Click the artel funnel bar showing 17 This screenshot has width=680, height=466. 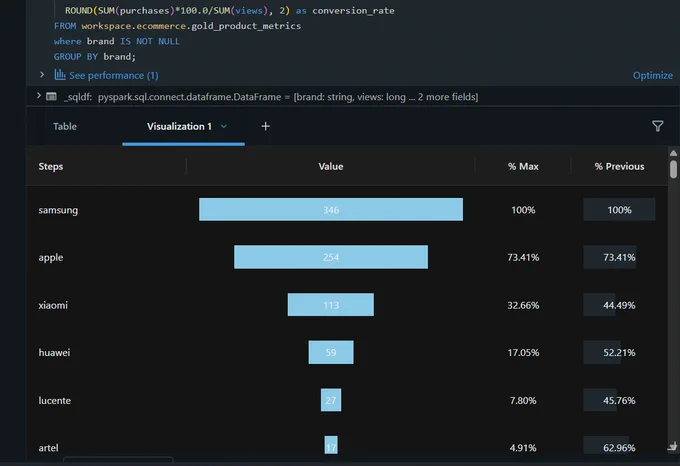[331, 445]
